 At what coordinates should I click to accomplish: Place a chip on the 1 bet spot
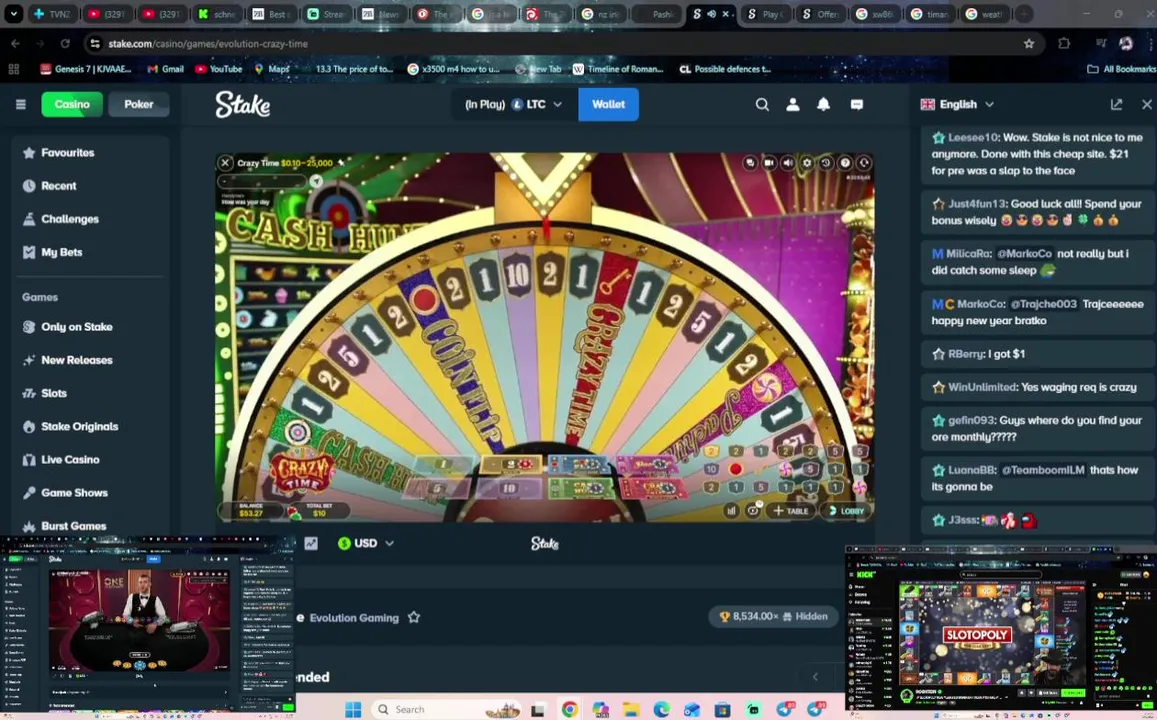point(443,465)
